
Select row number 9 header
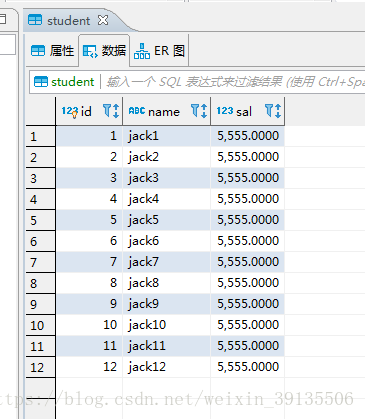click(x=41, y=304)
